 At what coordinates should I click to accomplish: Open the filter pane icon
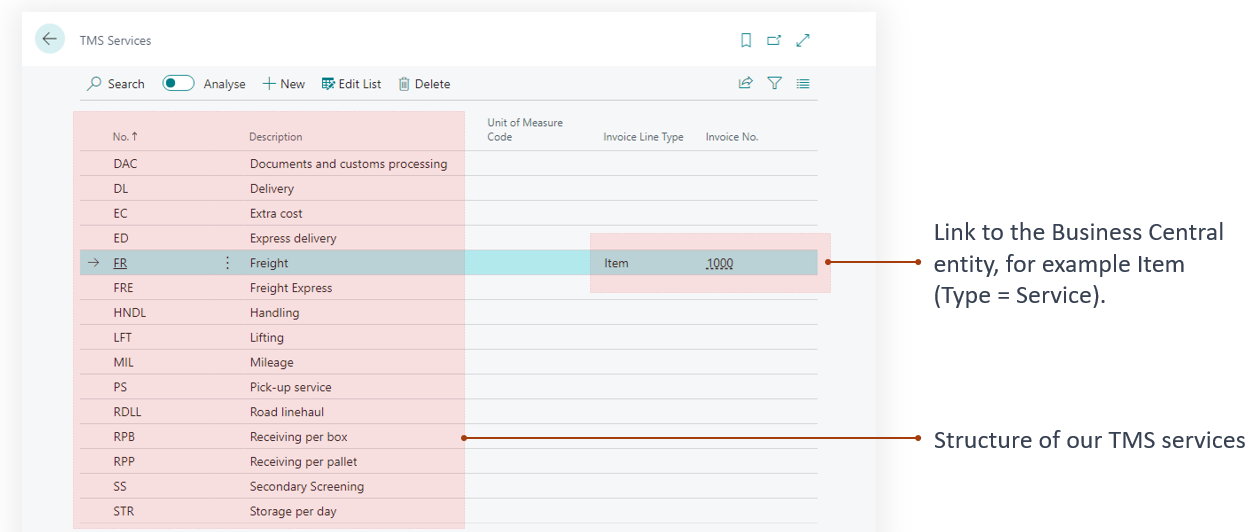774,84
